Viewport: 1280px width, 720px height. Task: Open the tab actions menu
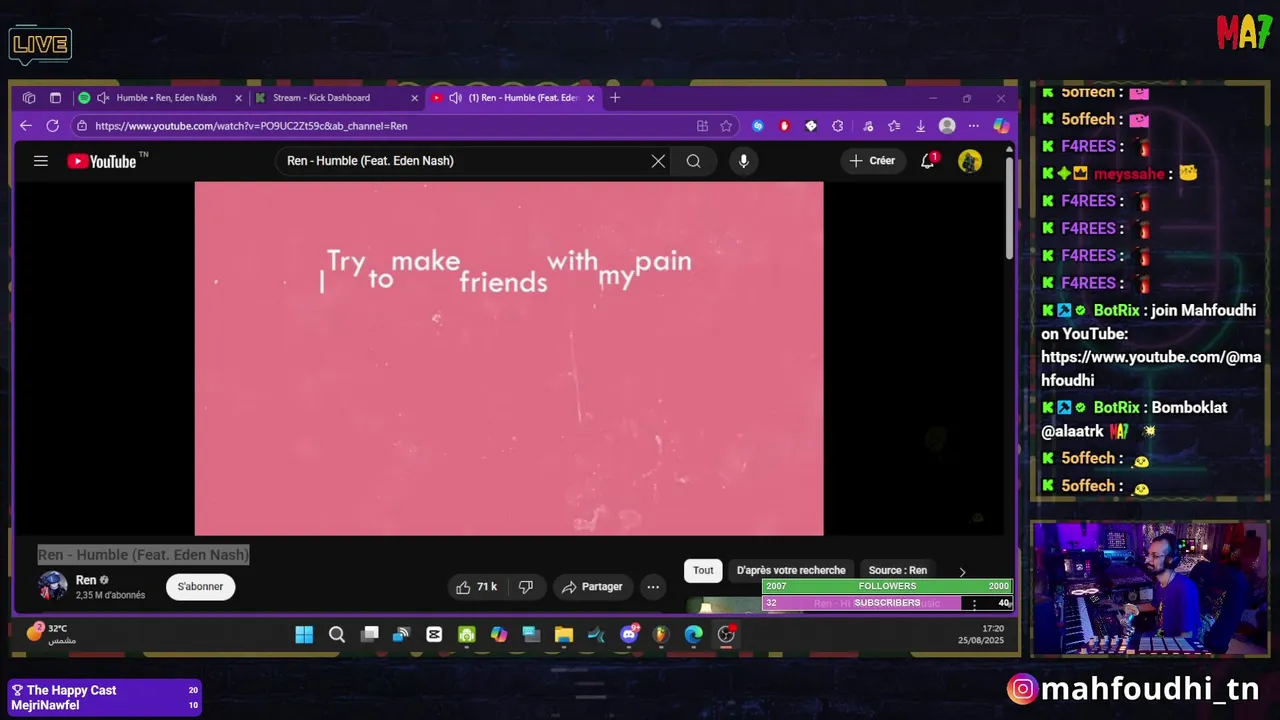coord(55,98)
